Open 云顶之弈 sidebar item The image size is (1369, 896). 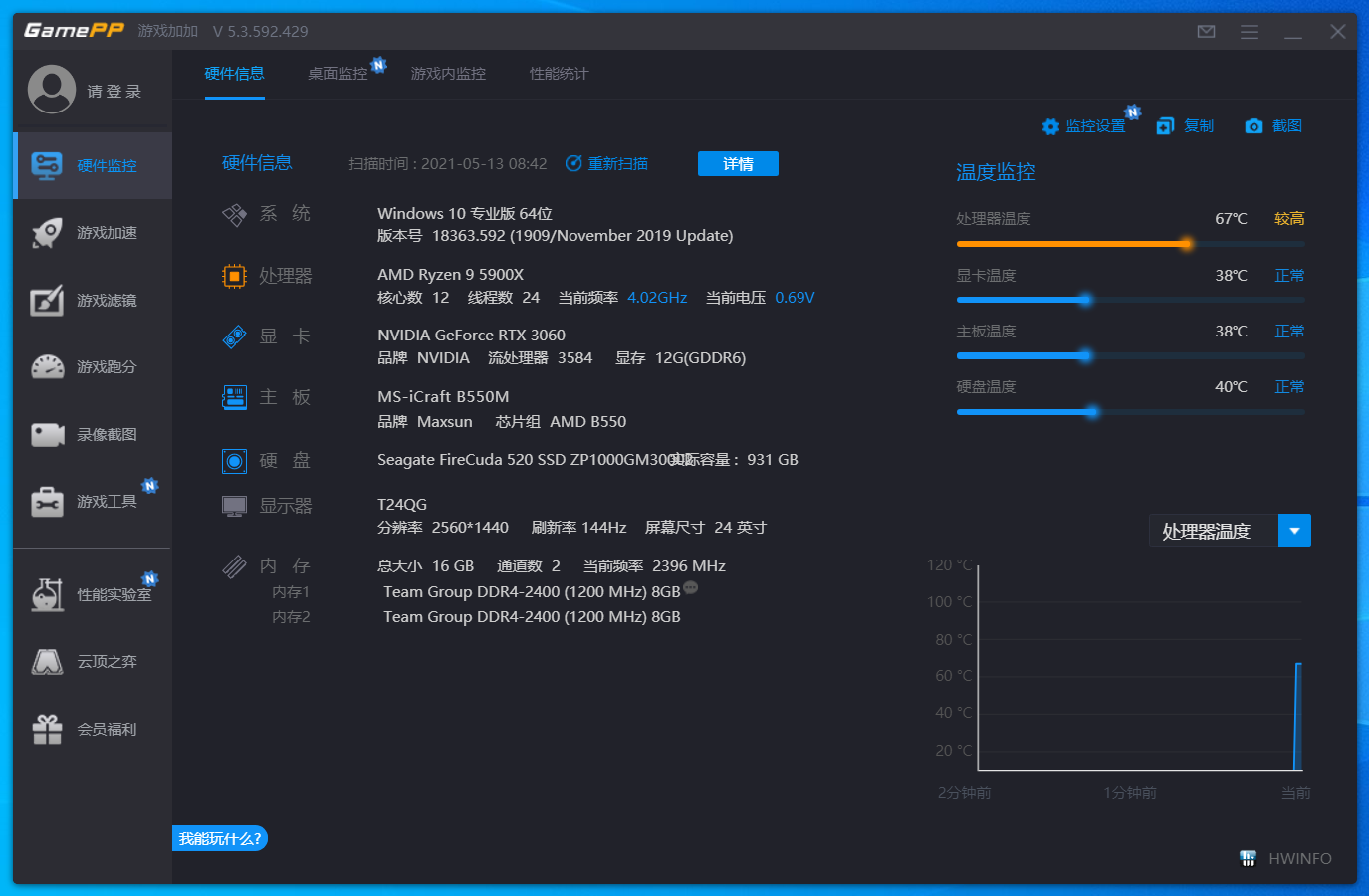point(93,662)
